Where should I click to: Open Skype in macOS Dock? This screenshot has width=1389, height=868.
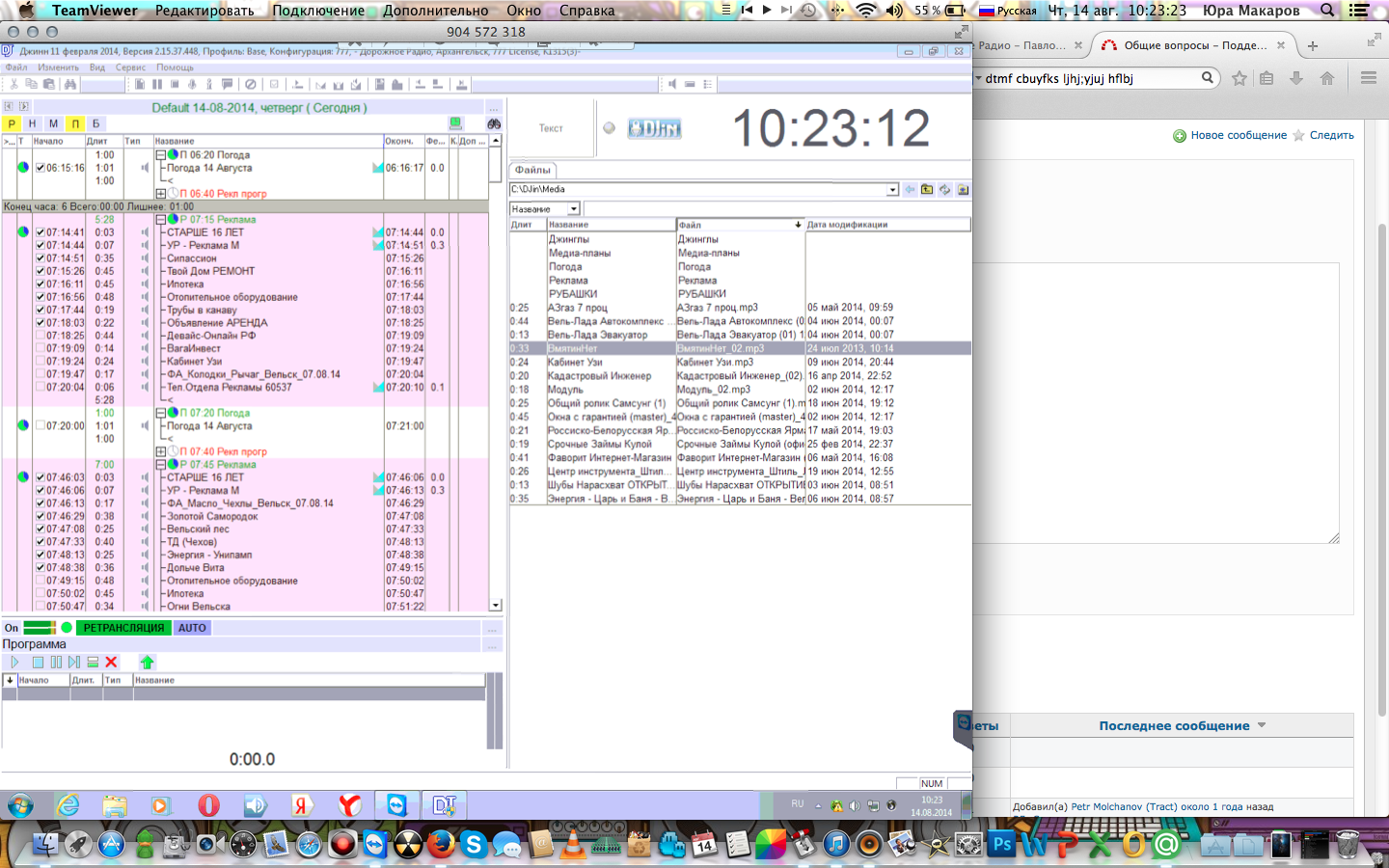coord(474,845)
